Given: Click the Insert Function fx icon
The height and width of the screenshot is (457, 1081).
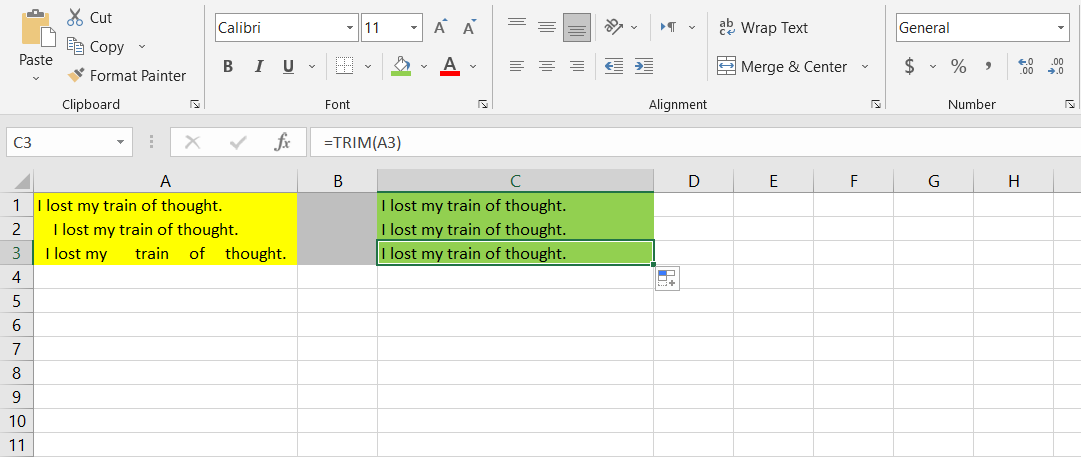Looking at the screenshot, I should [x=282, y=143].
